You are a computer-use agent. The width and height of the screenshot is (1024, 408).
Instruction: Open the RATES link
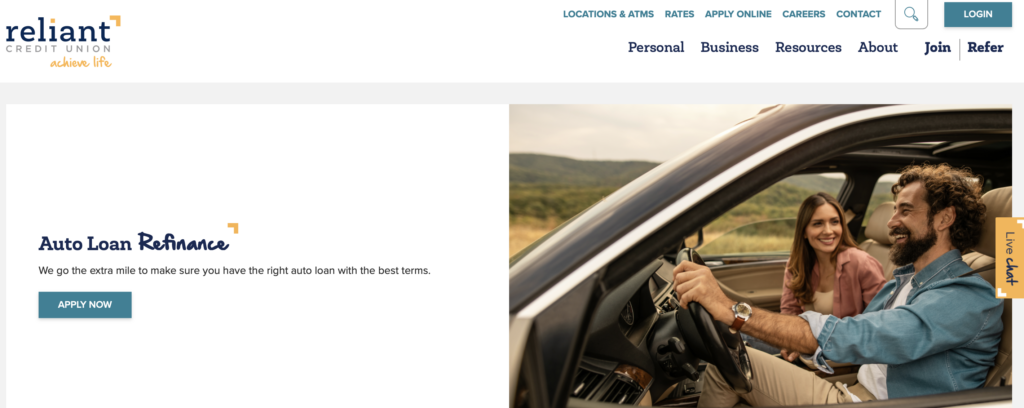tap(679, 14)
